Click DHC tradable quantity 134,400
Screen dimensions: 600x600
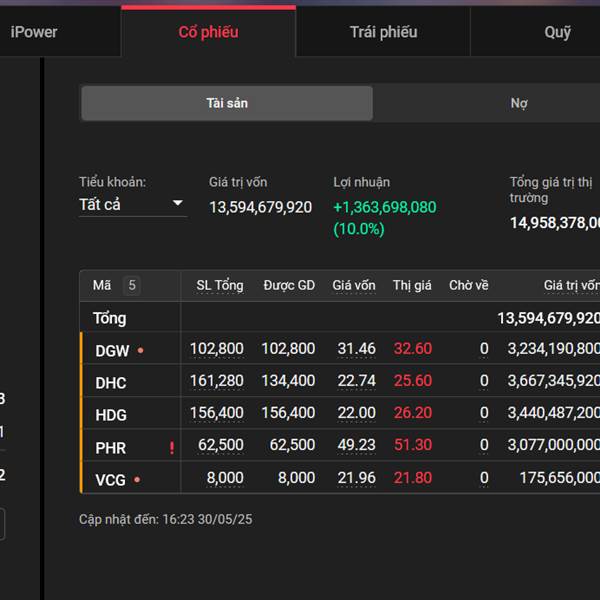click(289, 381)
